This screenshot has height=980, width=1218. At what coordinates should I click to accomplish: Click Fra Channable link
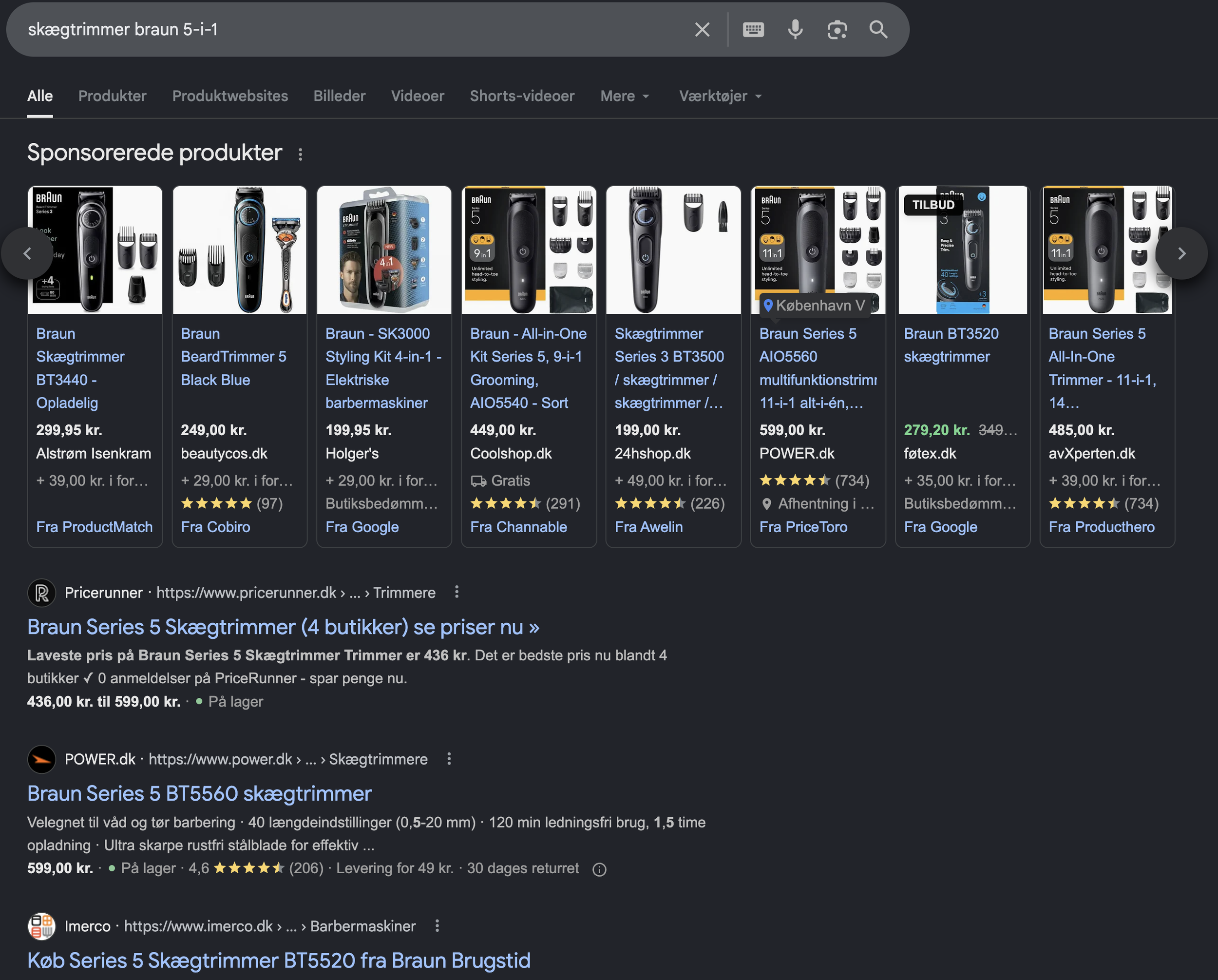point(518,527)
